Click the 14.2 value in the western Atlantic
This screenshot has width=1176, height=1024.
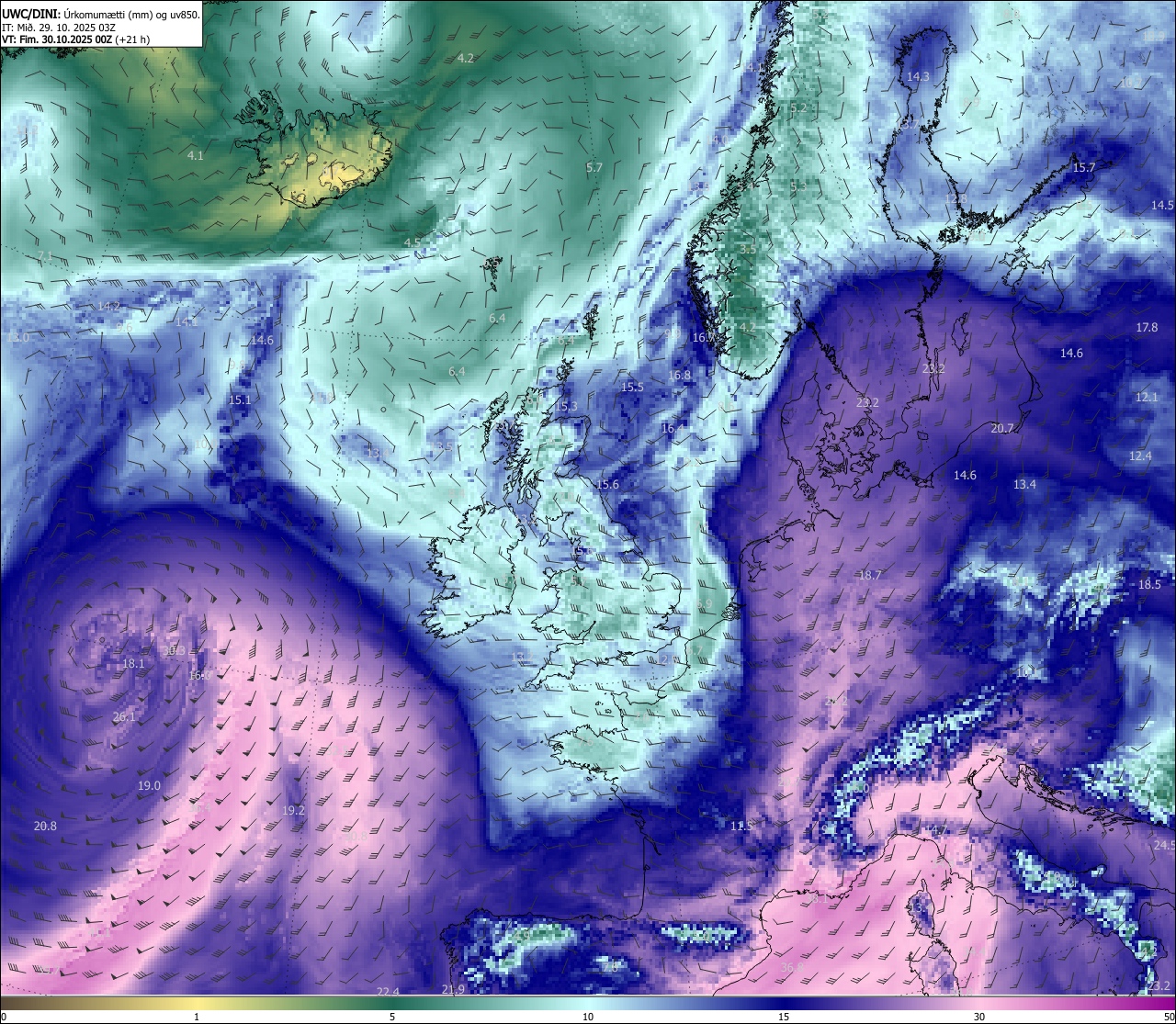point(108,305)
